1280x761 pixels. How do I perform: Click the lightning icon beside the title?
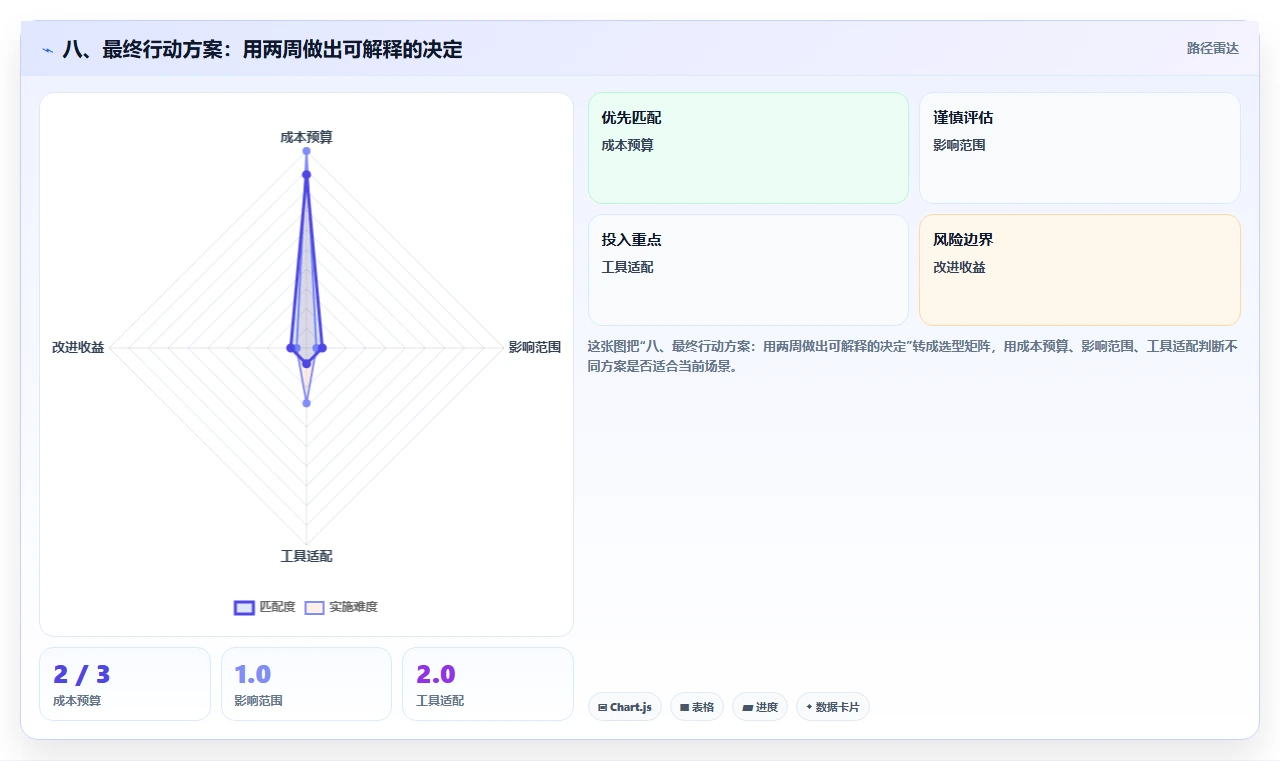pyautogui.click(x=47, y=50)
